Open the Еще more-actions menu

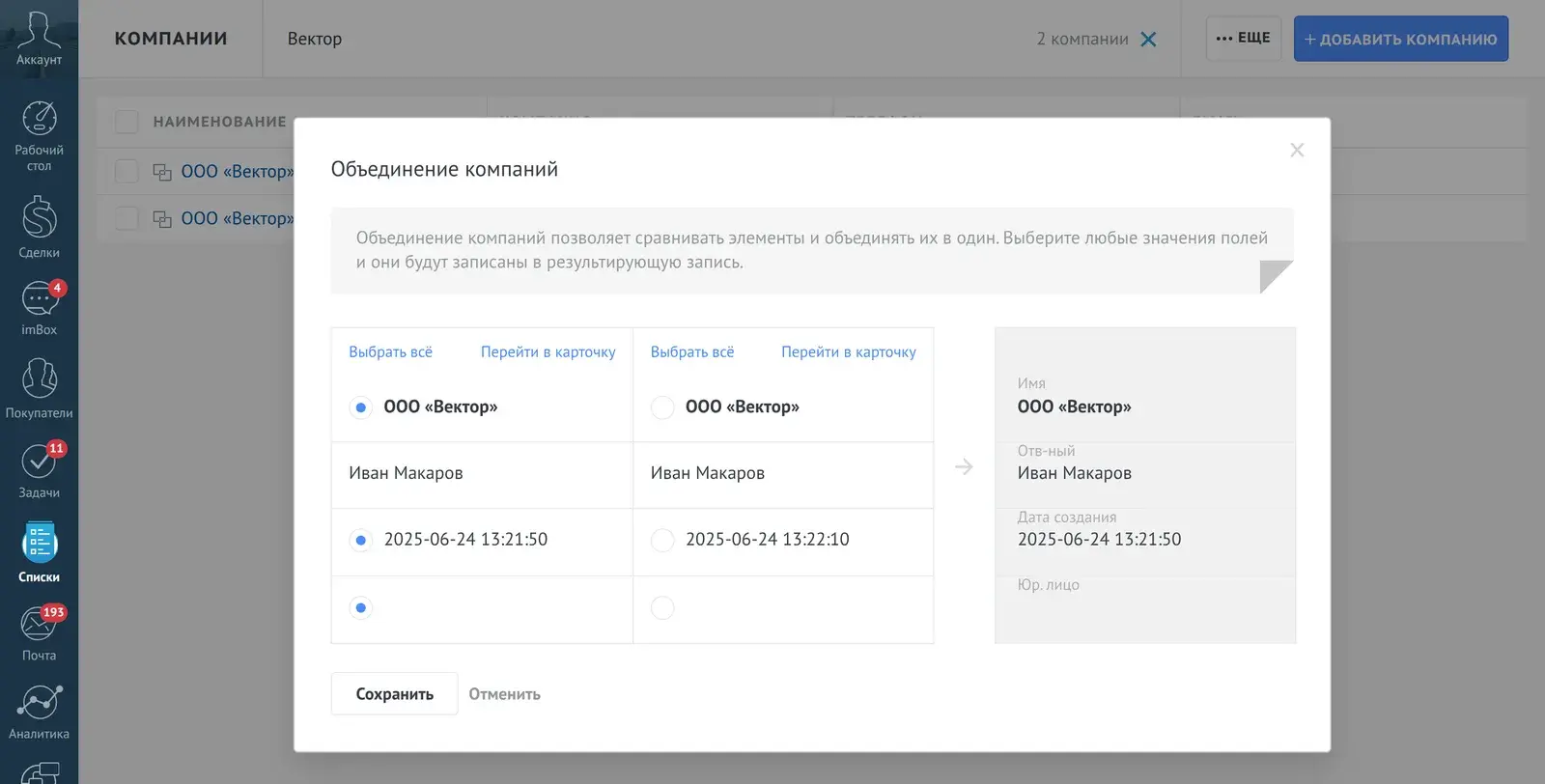[x=1244, y=39]
